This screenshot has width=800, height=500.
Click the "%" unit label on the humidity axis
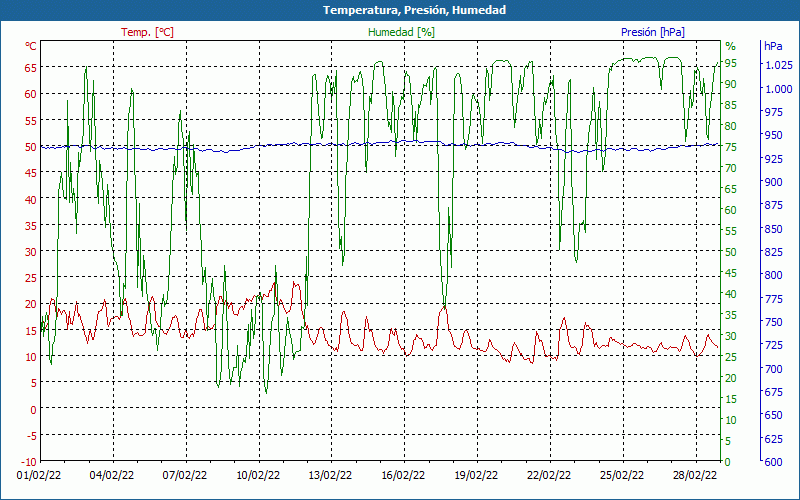[731, 46]
